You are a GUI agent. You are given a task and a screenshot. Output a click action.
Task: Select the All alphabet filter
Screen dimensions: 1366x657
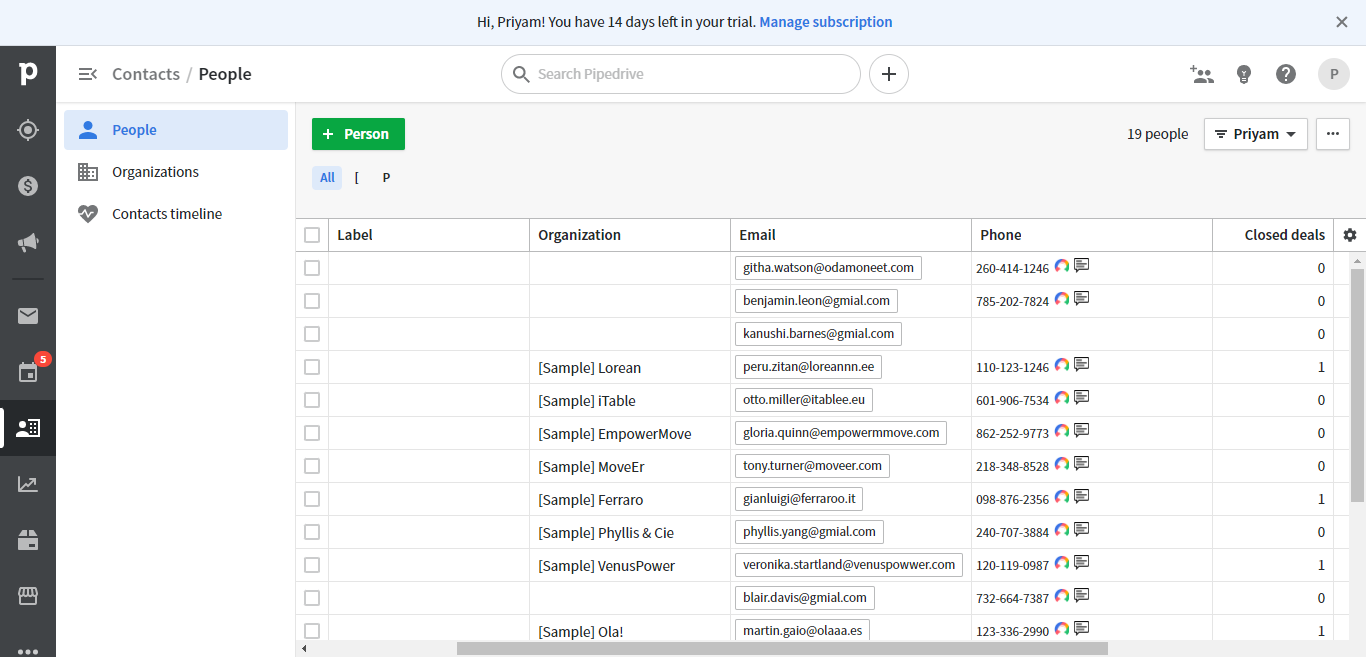point(327,178)
